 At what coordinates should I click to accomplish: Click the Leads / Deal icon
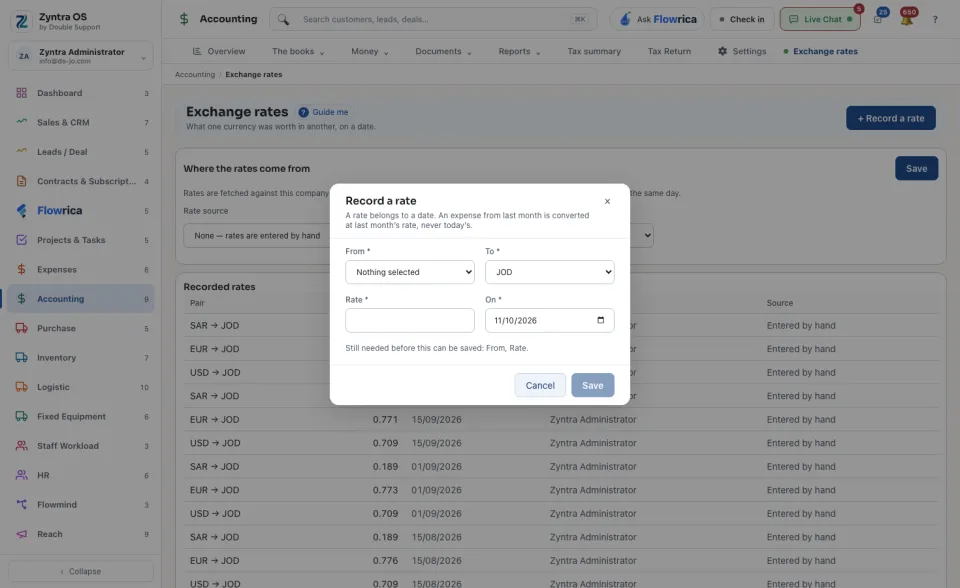click(x=21, y=151)
